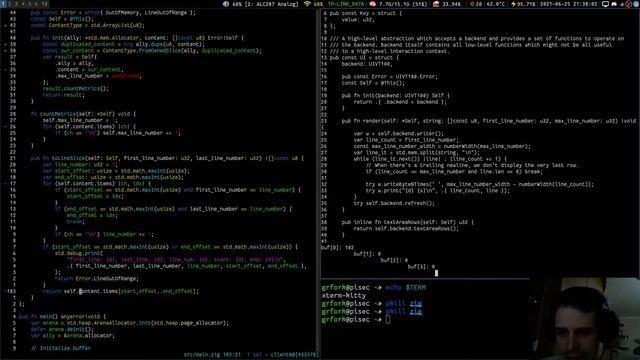Place cursor on 'pub fn init(ally' line
The image size is (640, 360).
click(x=137, y=38)
